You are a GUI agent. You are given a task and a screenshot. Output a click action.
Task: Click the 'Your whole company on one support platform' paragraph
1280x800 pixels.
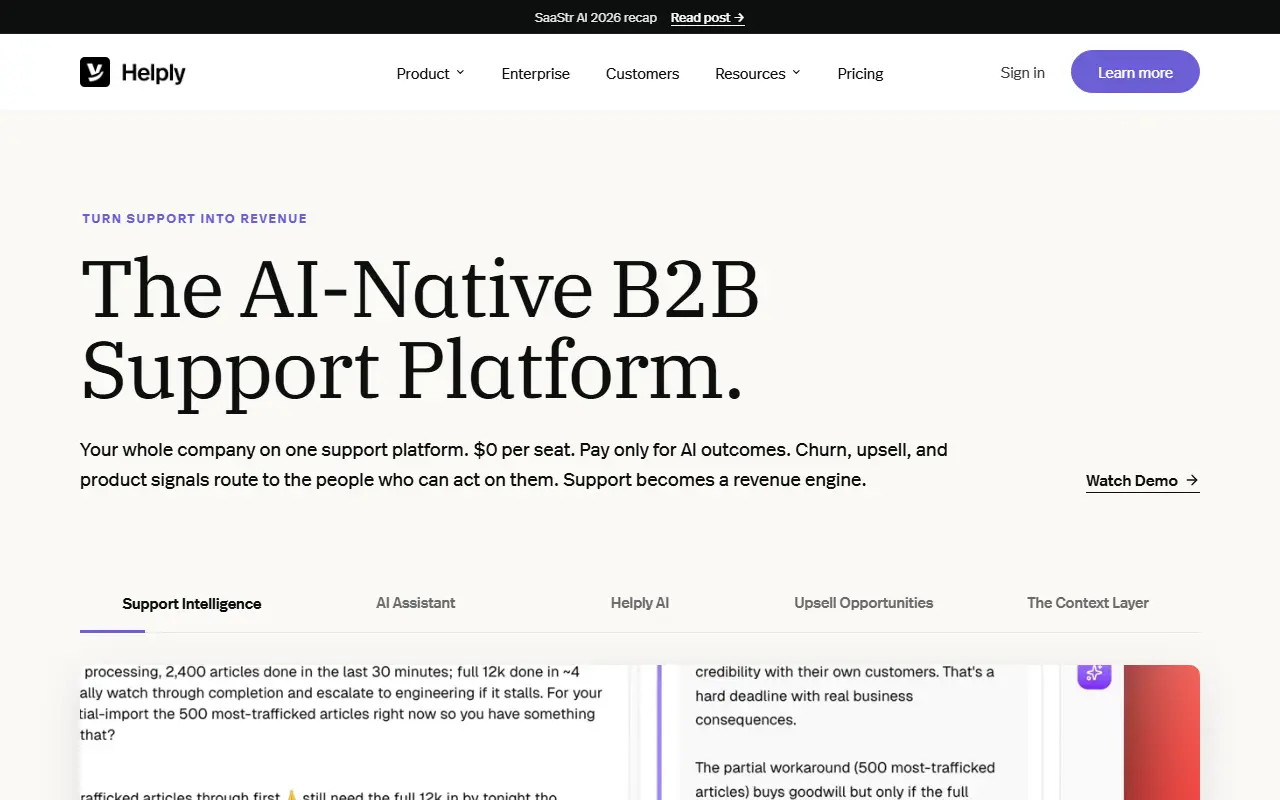514,465
